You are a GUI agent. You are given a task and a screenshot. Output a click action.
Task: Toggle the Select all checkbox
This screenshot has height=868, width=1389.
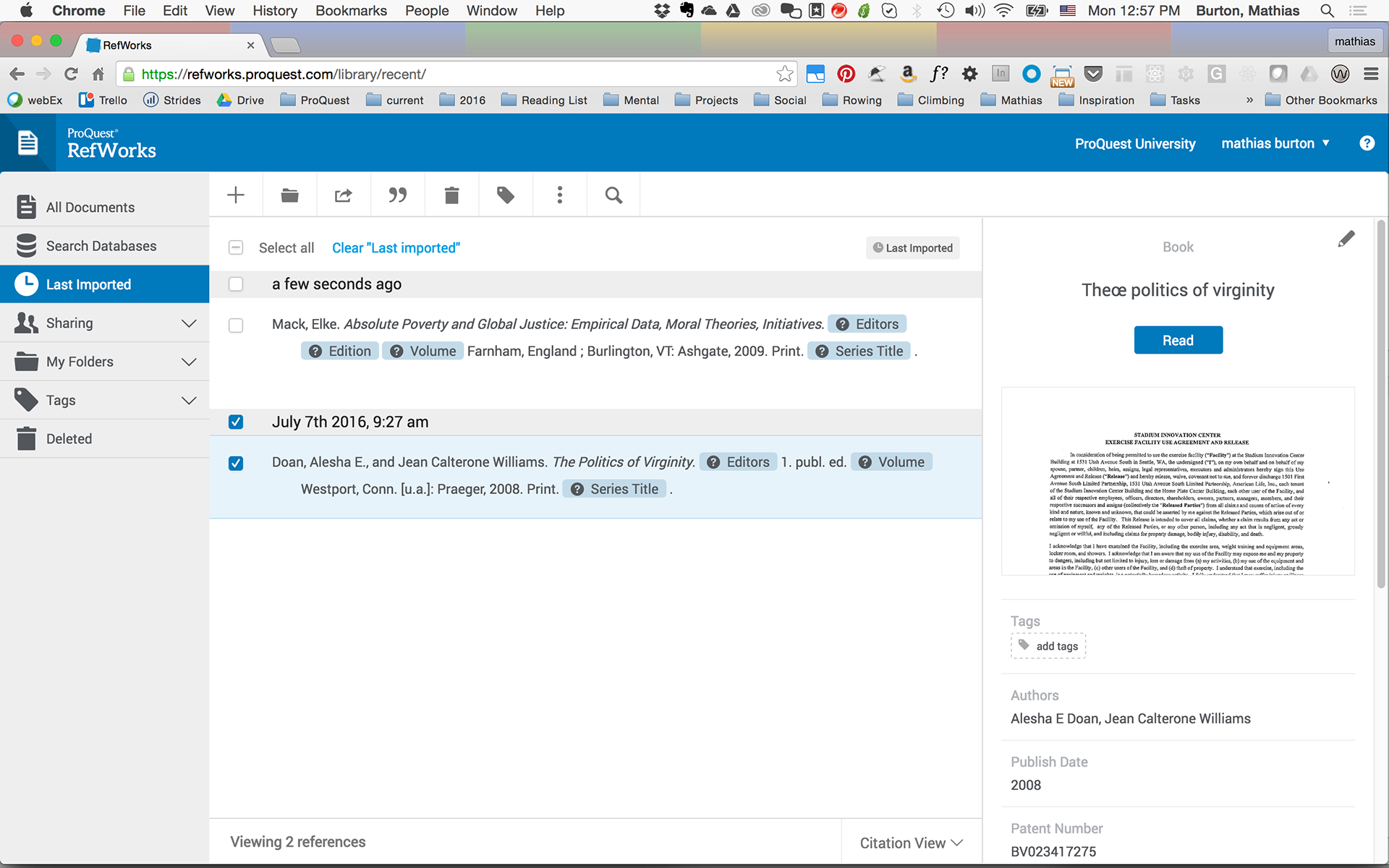(236, 248)
